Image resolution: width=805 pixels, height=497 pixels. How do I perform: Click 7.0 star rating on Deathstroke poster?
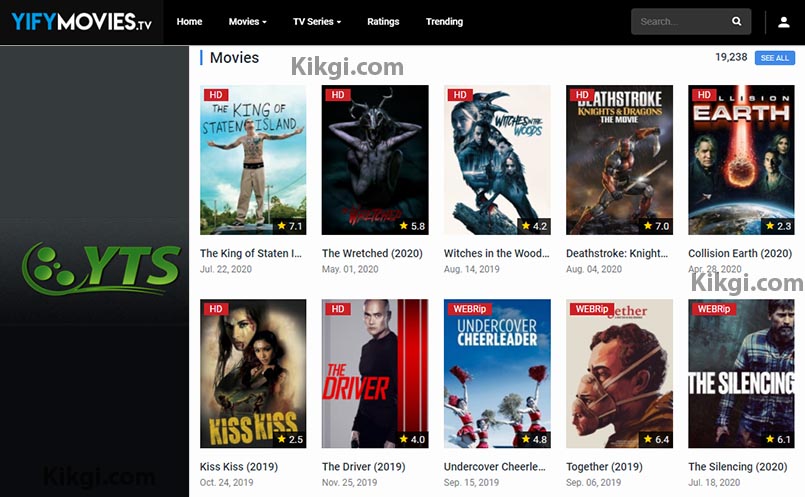tap(657, 226)
